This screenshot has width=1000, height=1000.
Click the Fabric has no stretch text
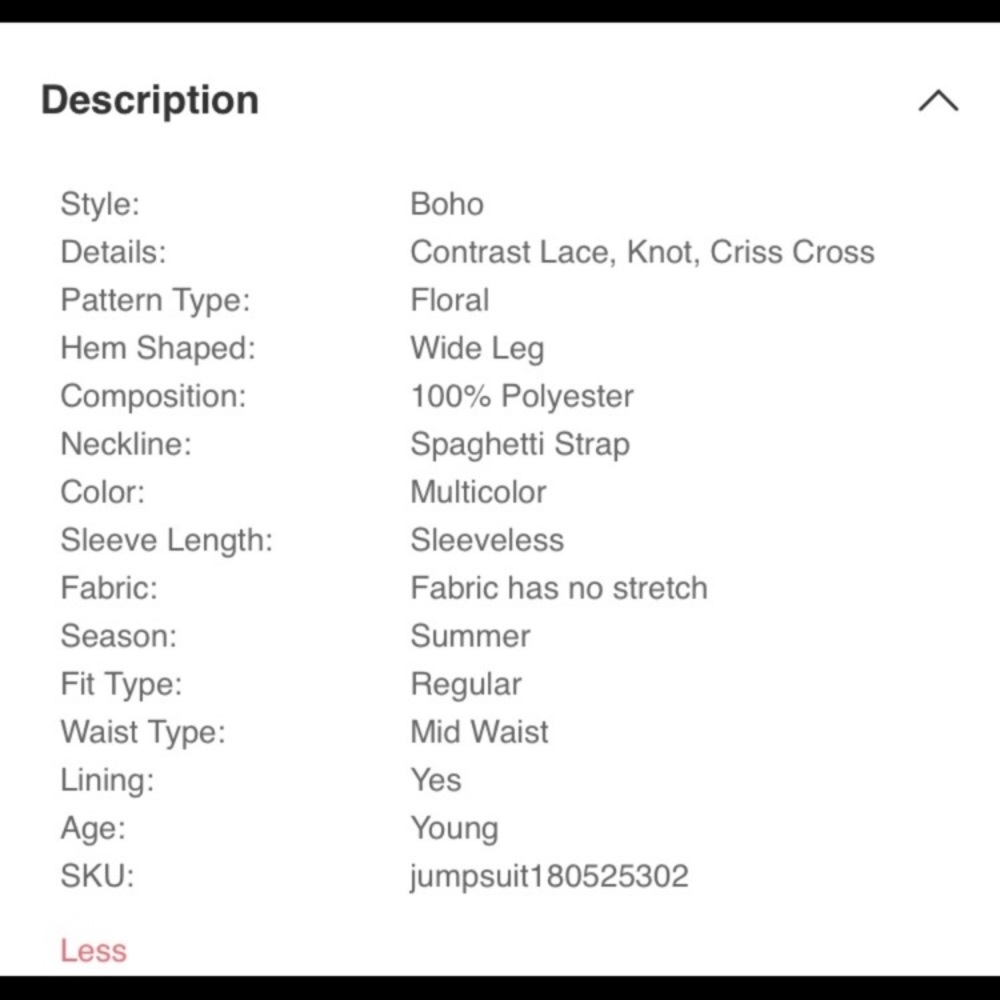pos(559,588)
